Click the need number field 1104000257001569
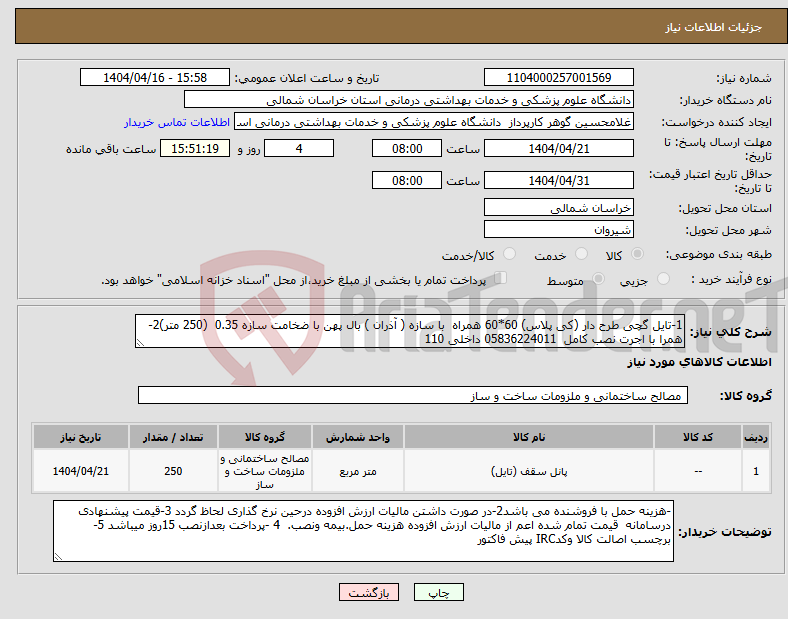788x619 pixels. coord(558,77)
